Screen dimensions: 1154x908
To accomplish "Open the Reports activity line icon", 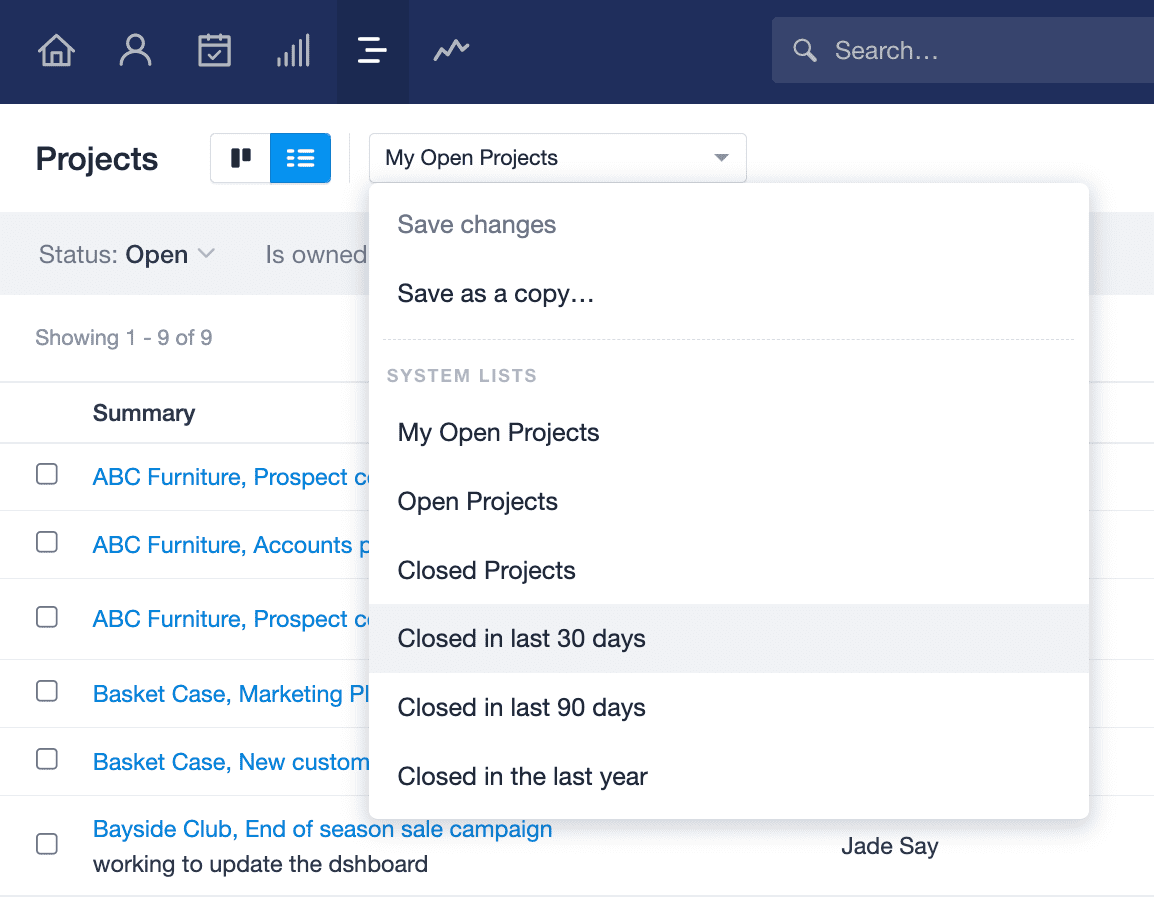I will click(451, 51).
